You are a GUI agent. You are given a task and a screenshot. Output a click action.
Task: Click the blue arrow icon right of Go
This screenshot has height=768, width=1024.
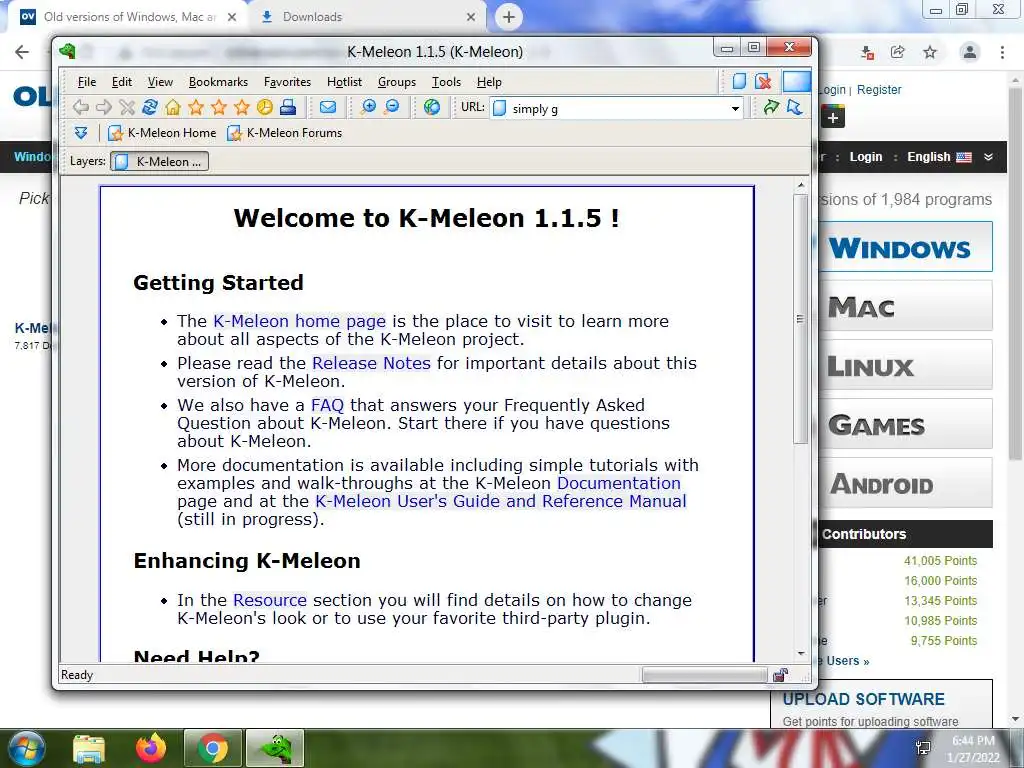(794, 107)
